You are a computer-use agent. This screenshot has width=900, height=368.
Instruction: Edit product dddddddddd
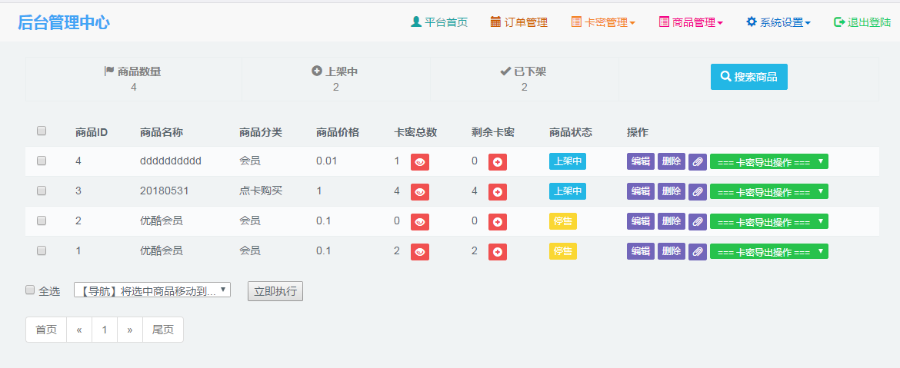pyautogui.click(x=641, y=162)
